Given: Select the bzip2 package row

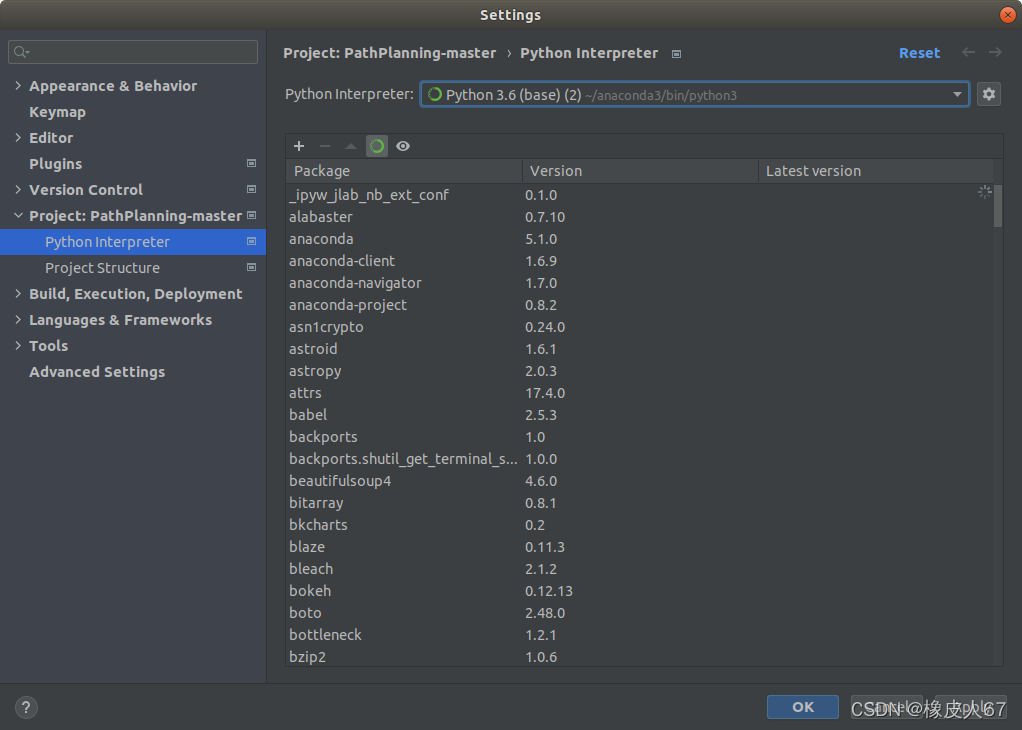Looking at the screenshot, I should [639, 656].
